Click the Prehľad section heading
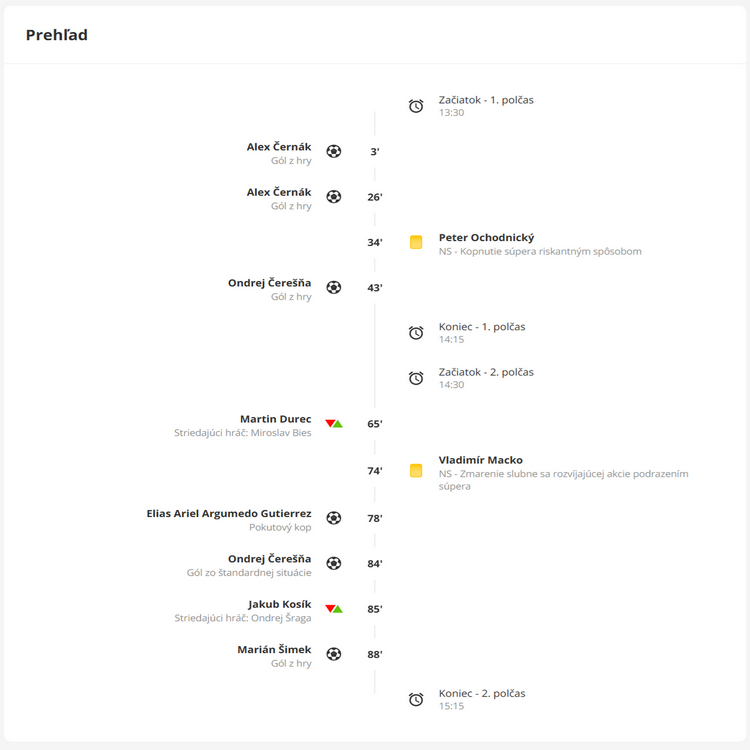Screen dimensions: 750x750 click(x=57, y=35)
